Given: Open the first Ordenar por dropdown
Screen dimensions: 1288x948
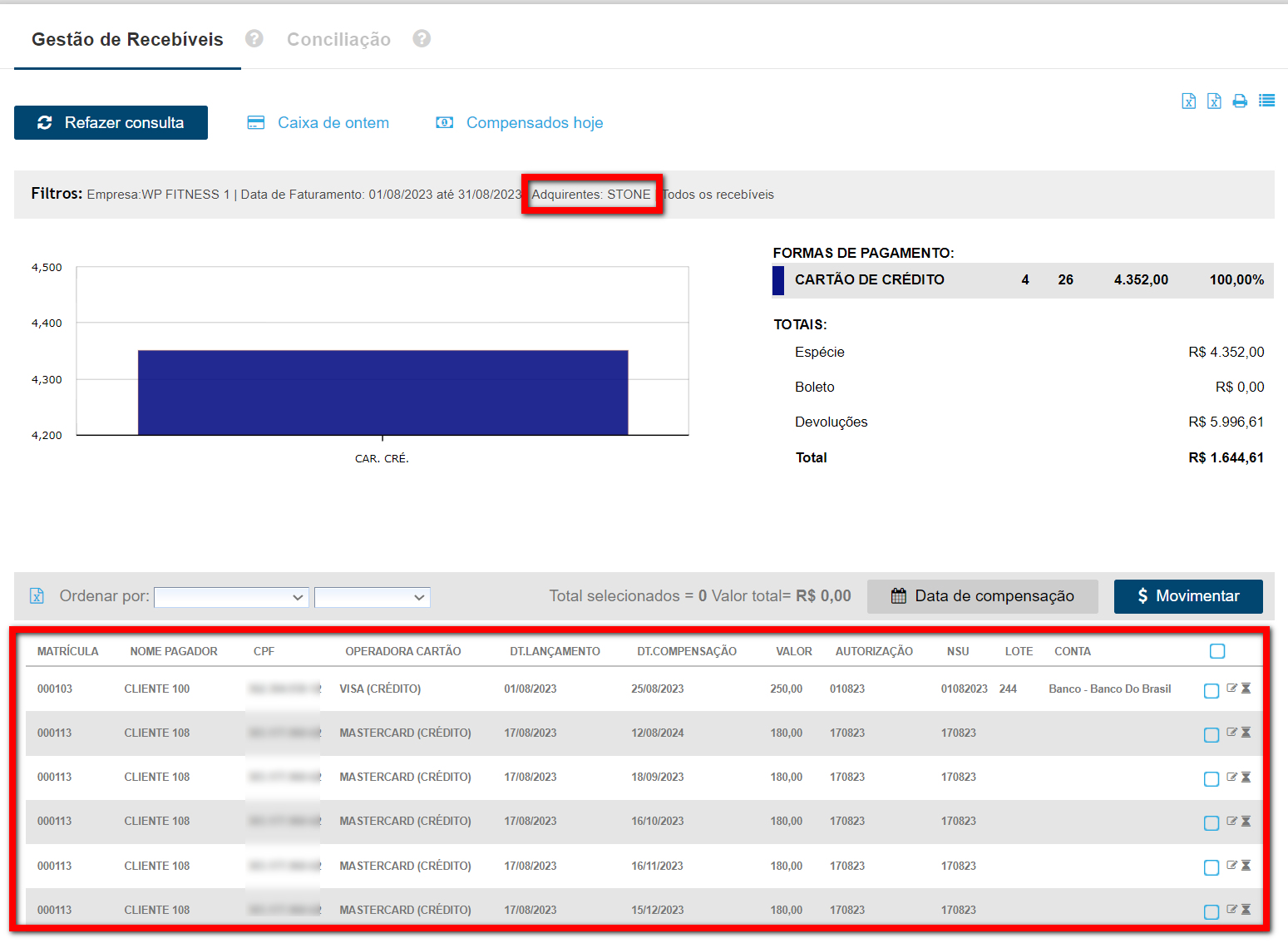Looking at the screenshot, I should click(x=231, y=597).
